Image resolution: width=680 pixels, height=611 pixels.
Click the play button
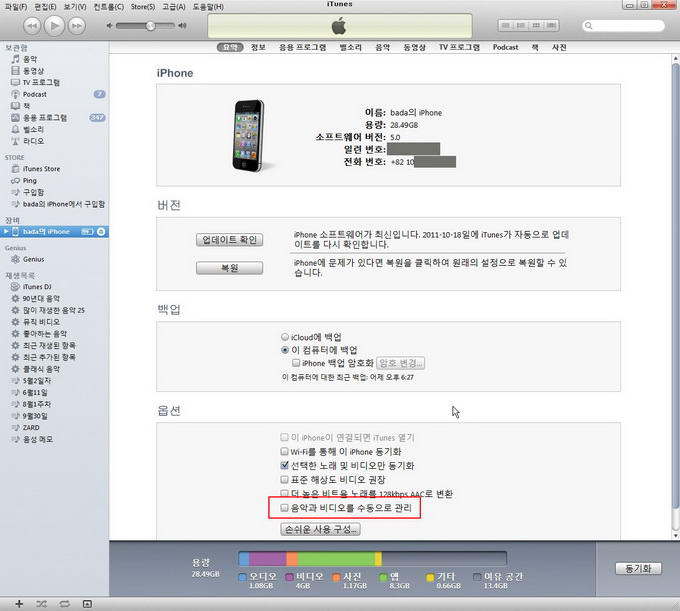pyautogui.click(x=55, y=26)
